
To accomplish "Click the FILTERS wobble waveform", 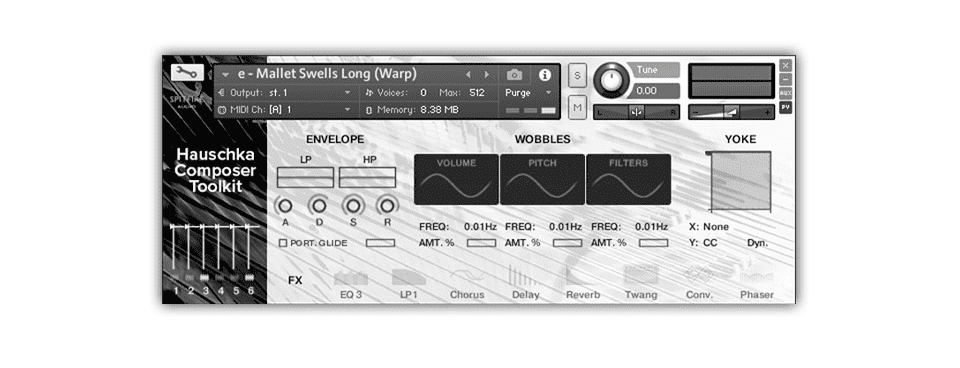I will point(628,179).
